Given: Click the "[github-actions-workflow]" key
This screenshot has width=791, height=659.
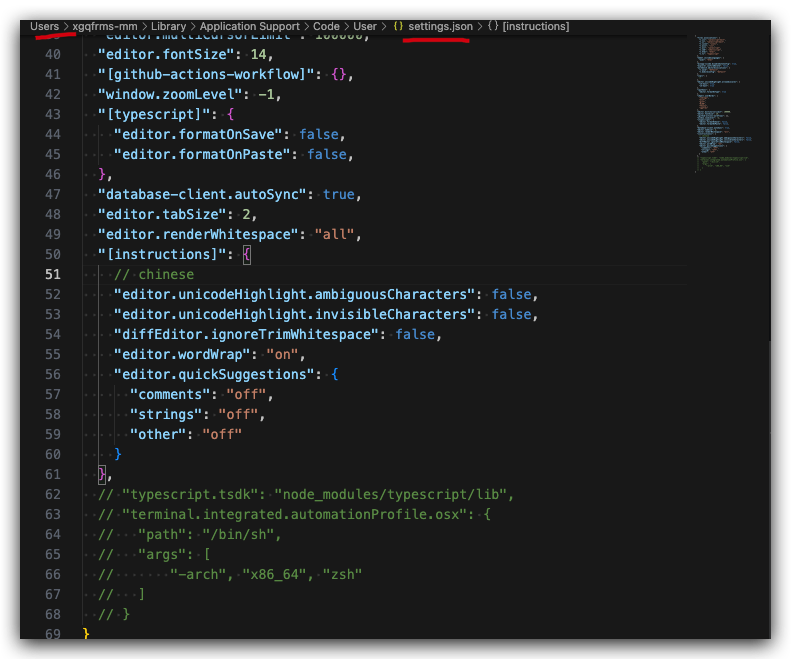Looking at the screenshot, I should click(x=209, y=75).
